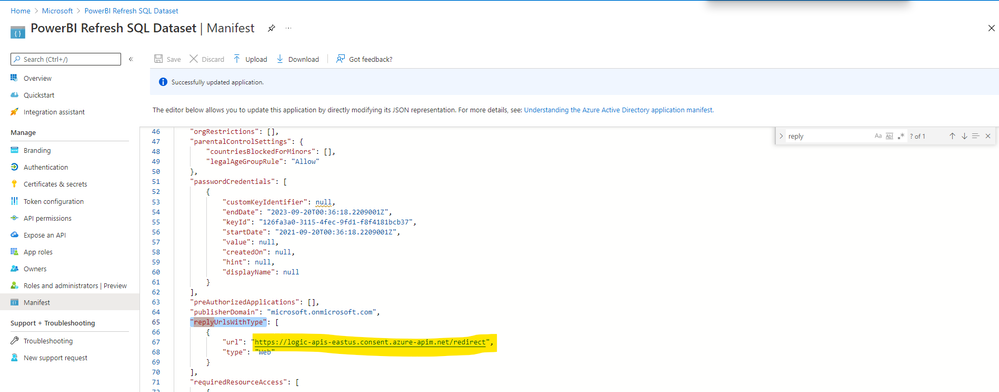999x392 pixels.
Task: Focus the Search (Ctrl+/) box
Action: [66, 59]
